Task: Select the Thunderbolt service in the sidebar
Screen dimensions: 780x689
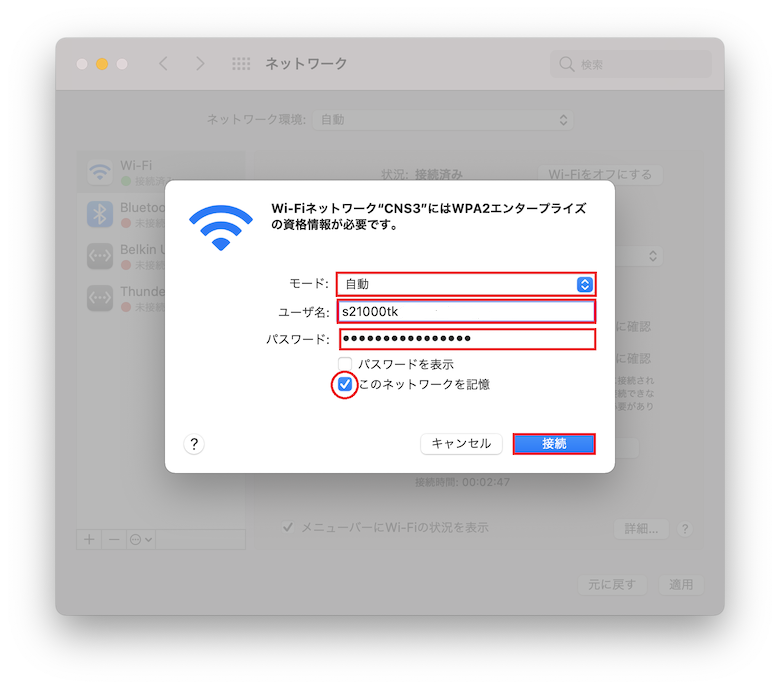Action: coord(126,298)
